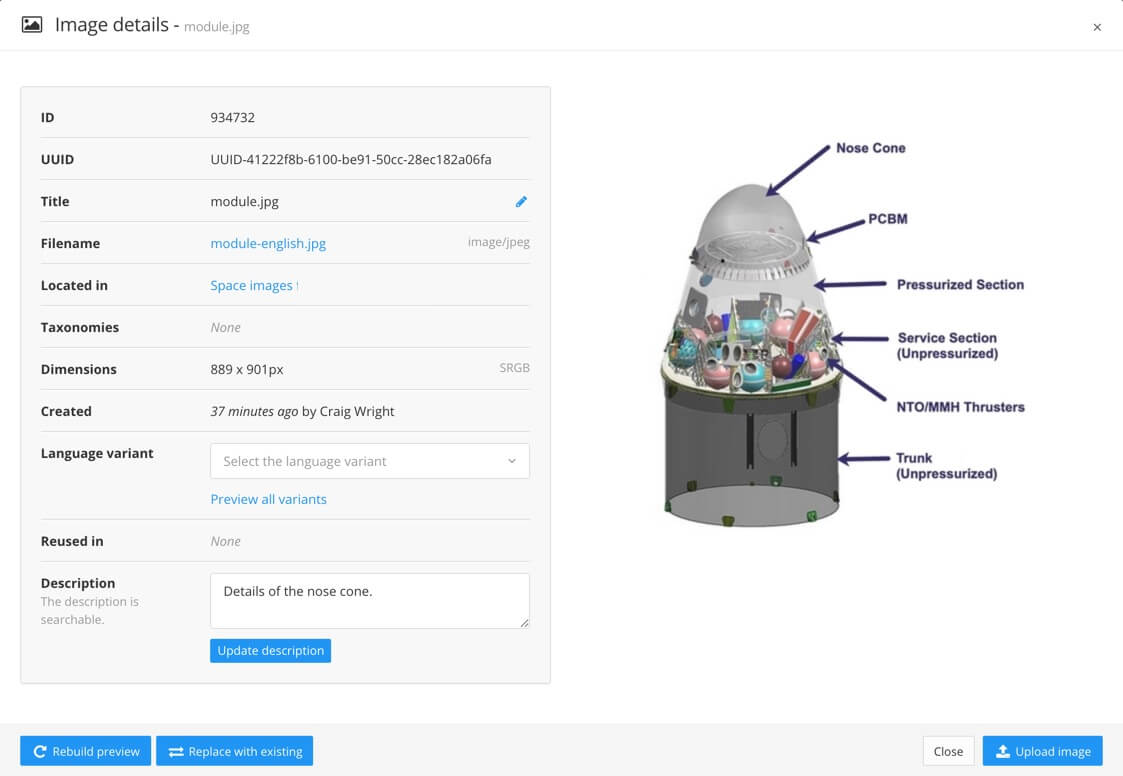This screenshot has height=776, width=1123.
Task: Click the language variant dropdown chevron
Action: click(x=513, y=461)
